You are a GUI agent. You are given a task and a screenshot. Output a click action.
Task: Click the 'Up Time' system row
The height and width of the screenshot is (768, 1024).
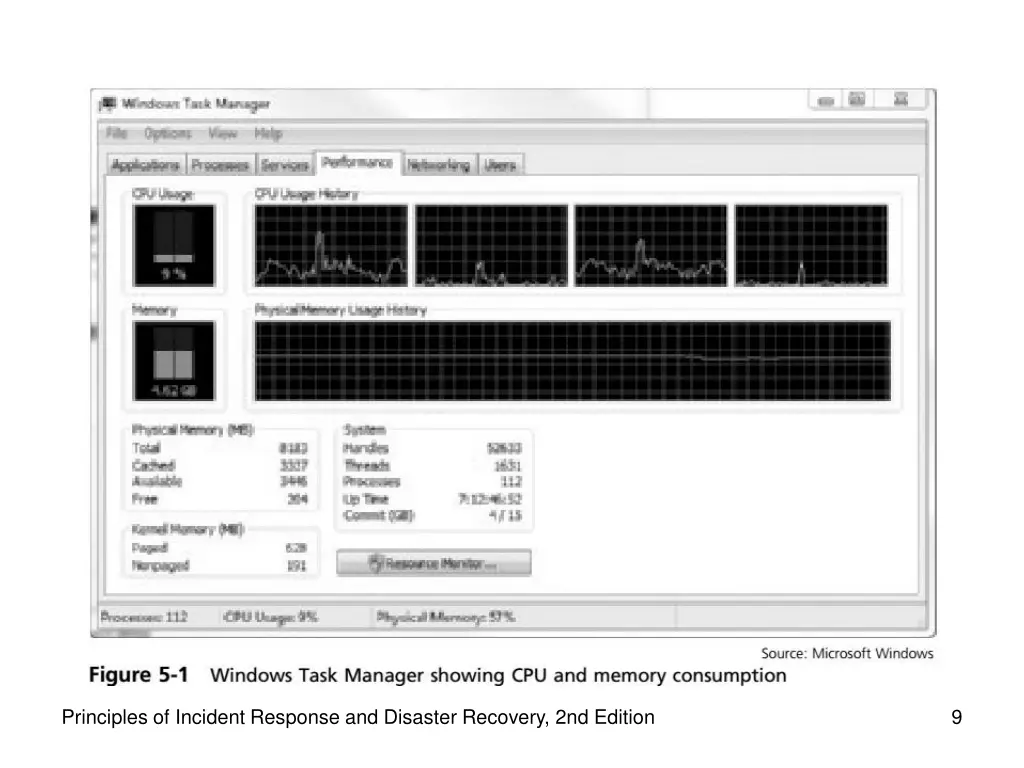pos(432,499)
